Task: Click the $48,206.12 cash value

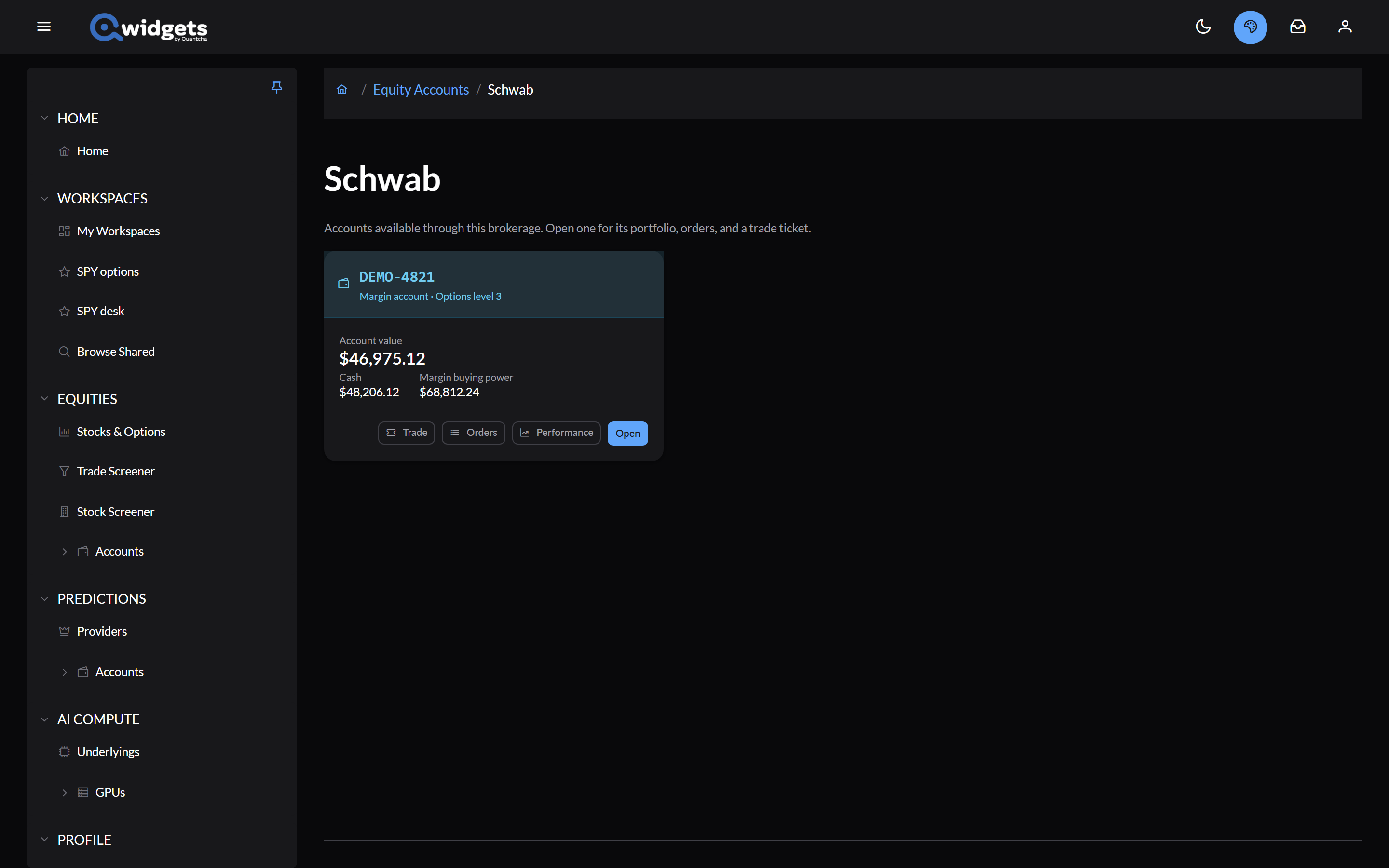Action: 369,392
